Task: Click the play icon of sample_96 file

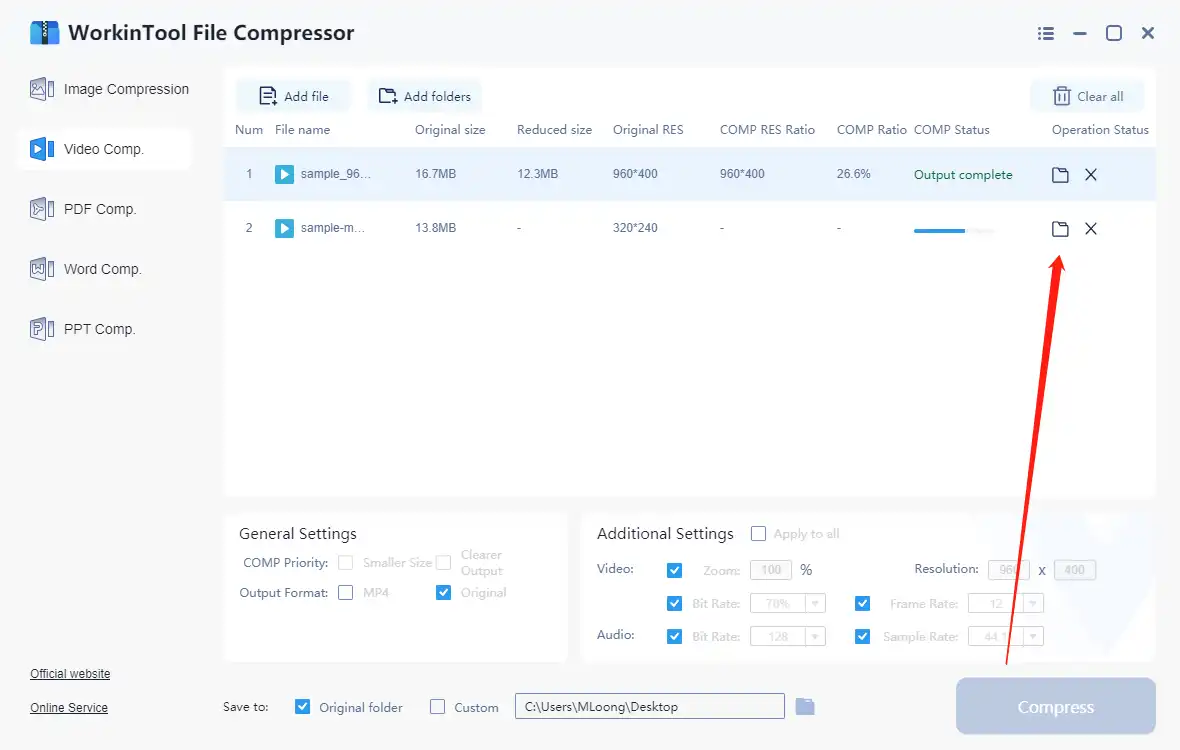Action: [x=284, y=175]
